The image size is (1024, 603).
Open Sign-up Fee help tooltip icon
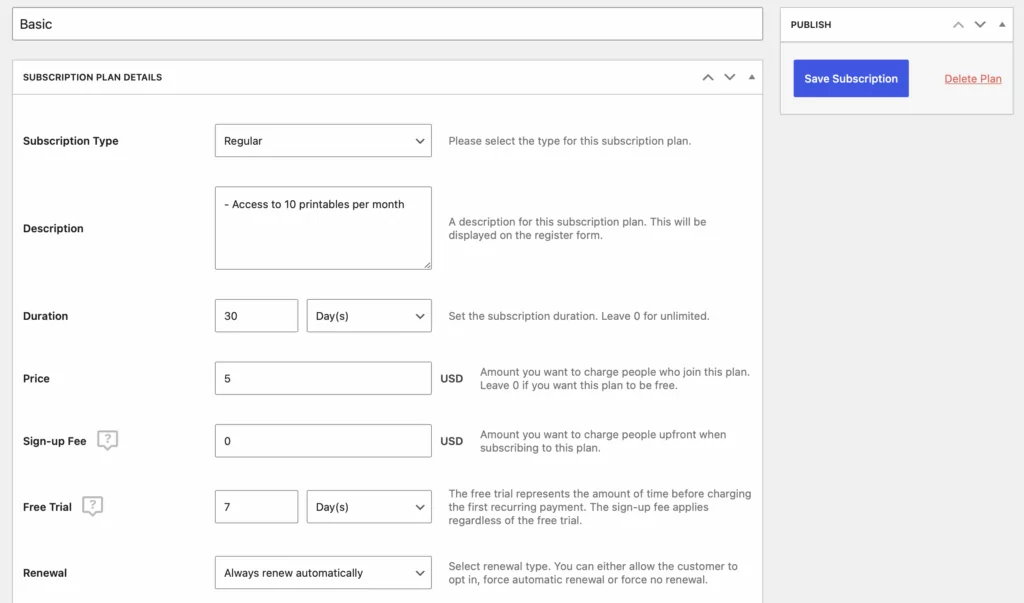107,440
